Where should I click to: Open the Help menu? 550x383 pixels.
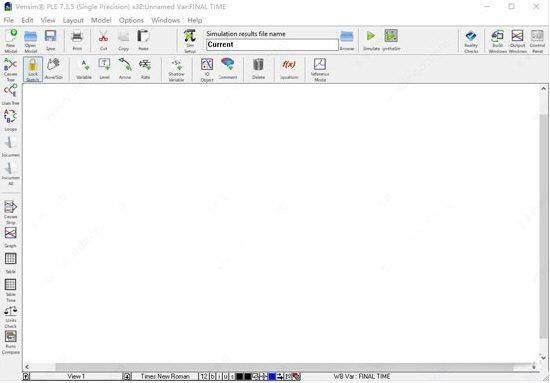(195, 20)
